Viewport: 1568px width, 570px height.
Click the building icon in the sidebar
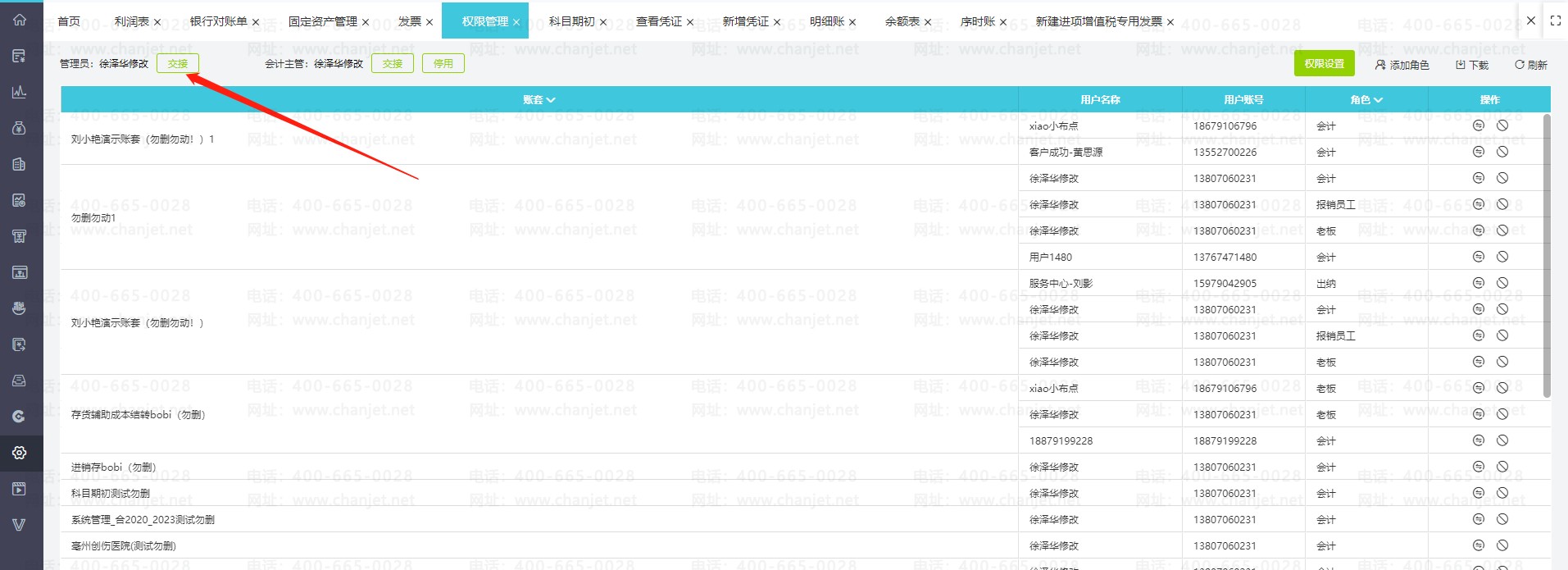20,164
